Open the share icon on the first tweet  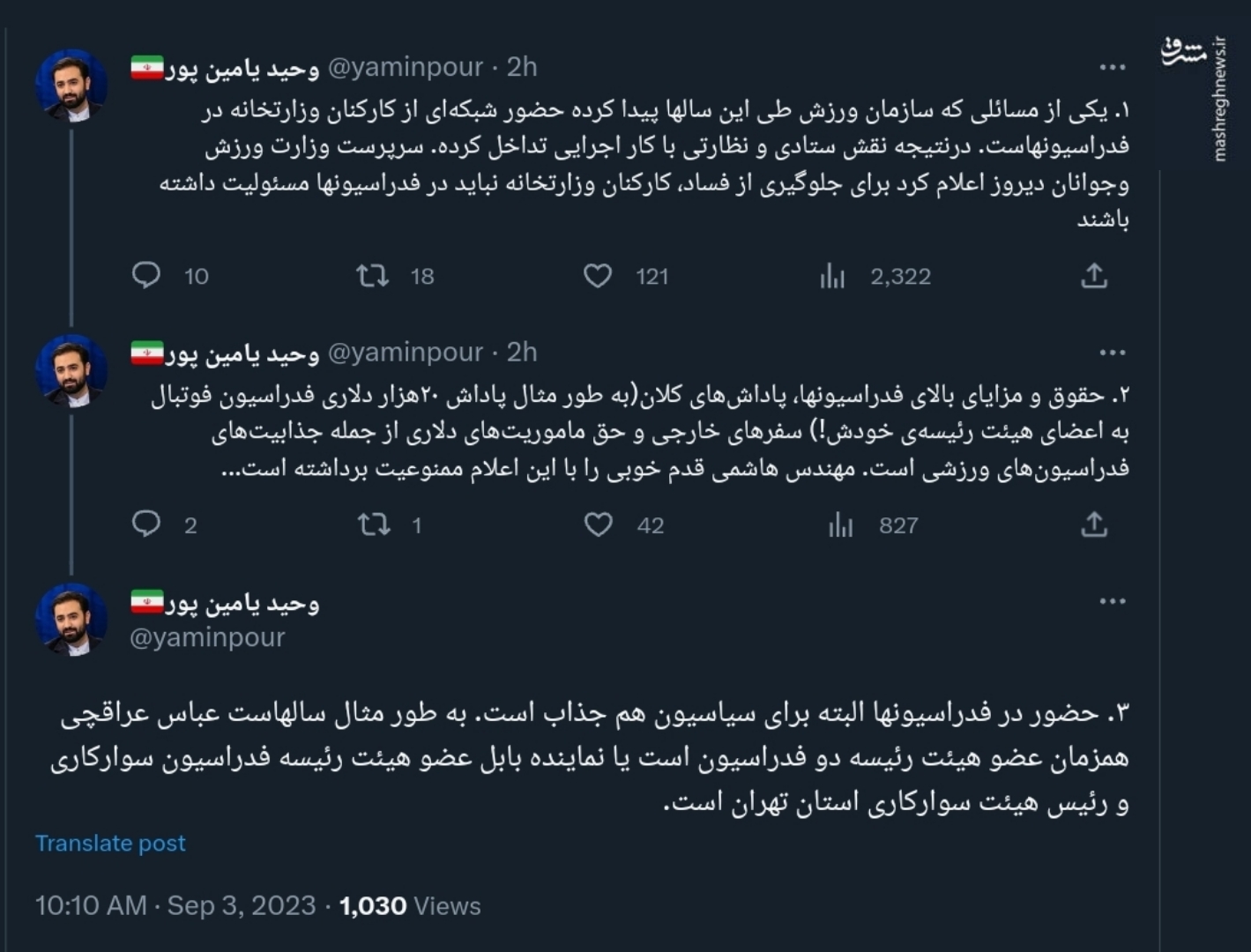click(x=1095, y=276)
